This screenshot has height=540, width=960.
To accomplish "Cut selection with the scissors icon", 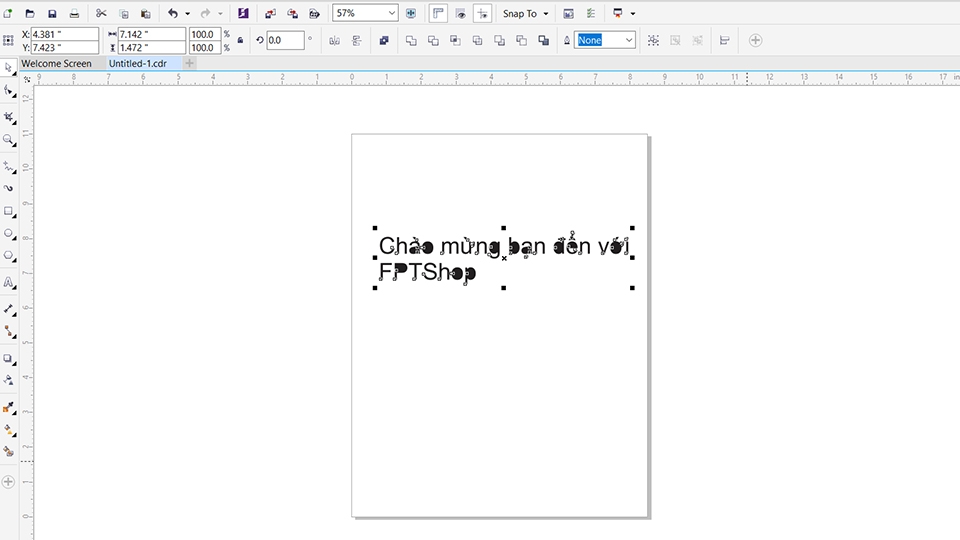I will pyautogui.click(x=101, y=13).
